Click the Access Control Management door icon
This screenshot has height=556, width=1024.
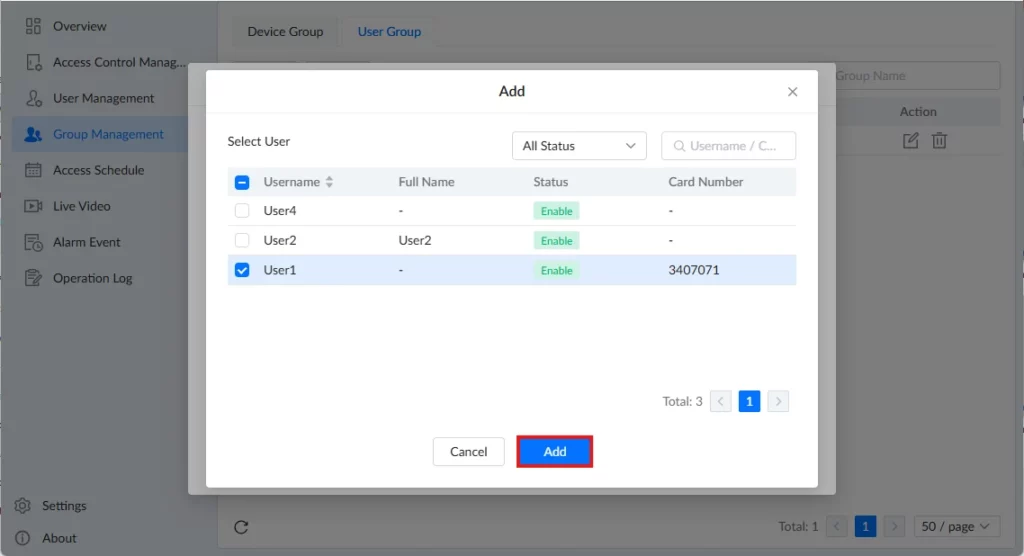click(33, 62)
